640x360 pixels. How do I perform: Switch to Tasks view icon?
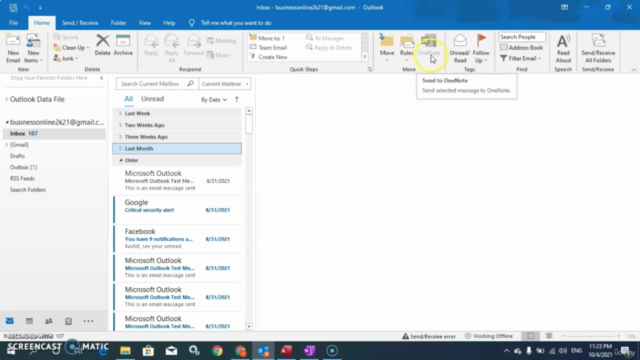tap(68, 321)
